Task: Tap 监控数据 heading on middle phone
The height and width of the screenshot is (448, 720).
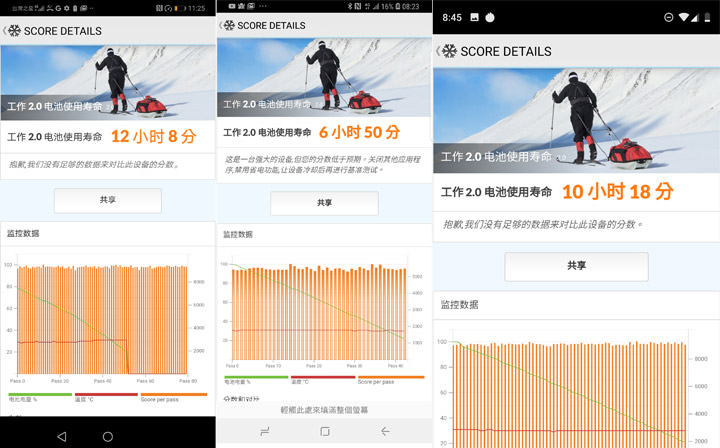Action: 238,235
